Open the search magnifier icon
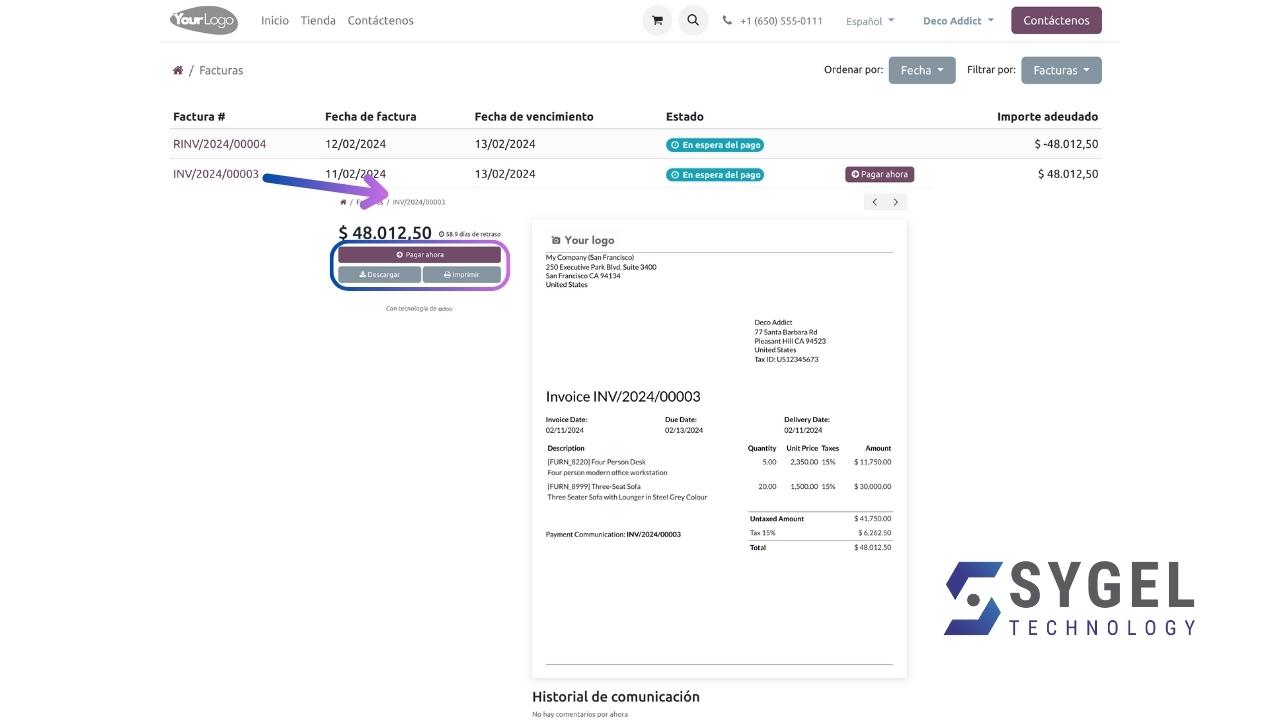This screenshot has height=720, width=1280. (693, 20)
